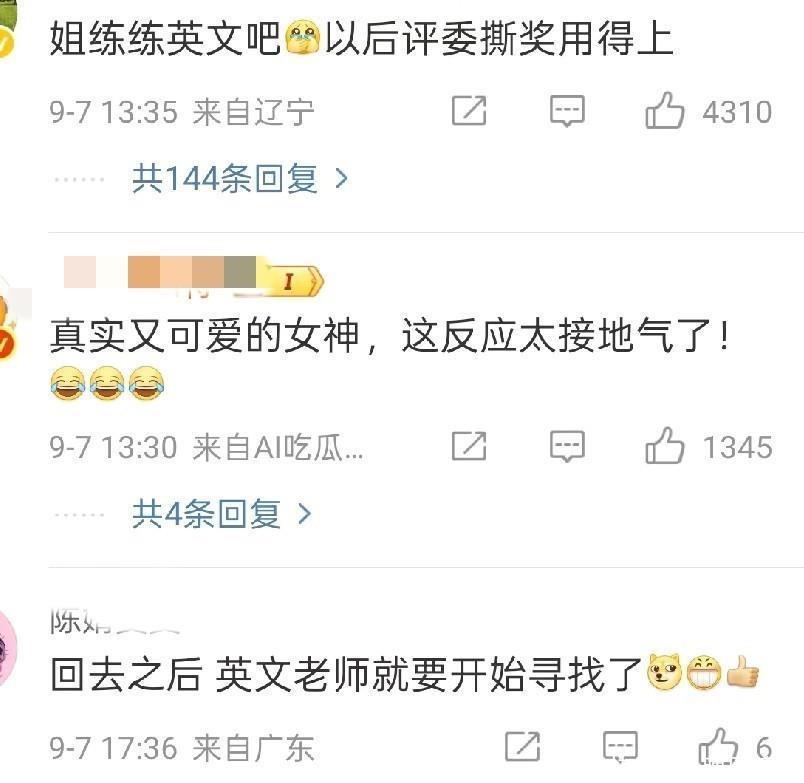The width and height of the screenshot is (804, 783).
Task: Open chevron arrow next to 共144条回复
Action: [x=341, y=179]
